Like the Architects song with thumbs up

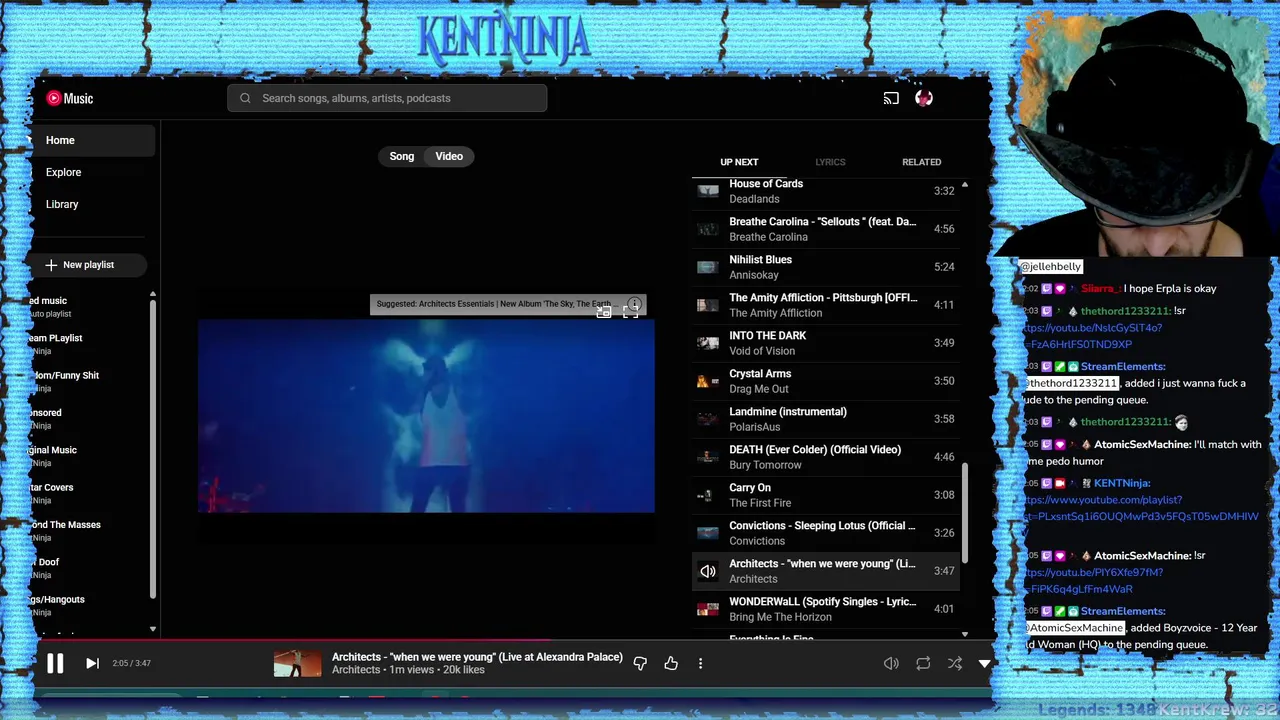click(x=671, y=663)
